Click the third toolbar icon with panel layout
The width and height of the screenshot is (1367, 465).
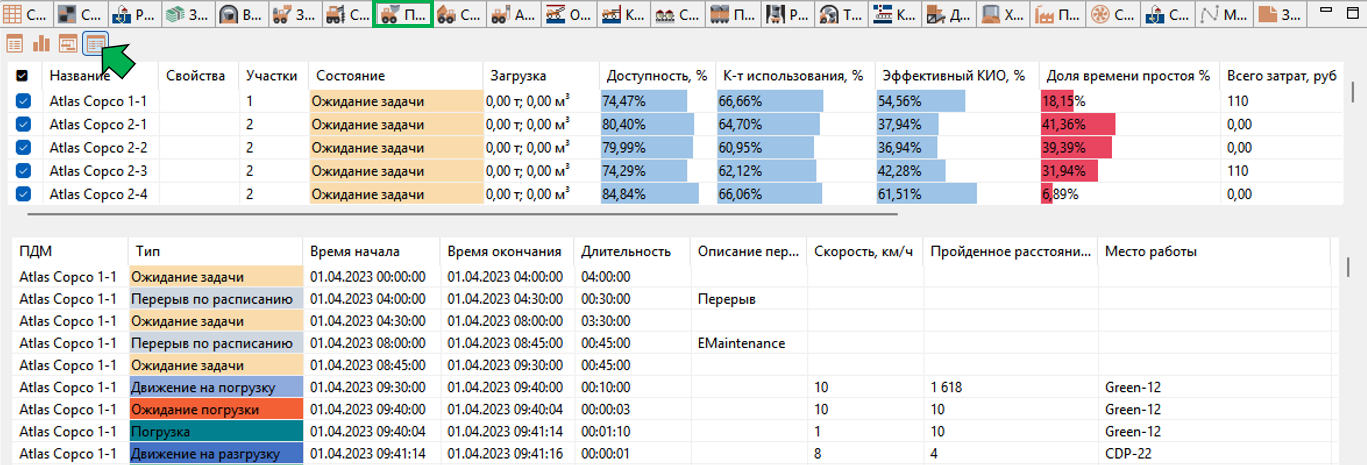[69, 43]
